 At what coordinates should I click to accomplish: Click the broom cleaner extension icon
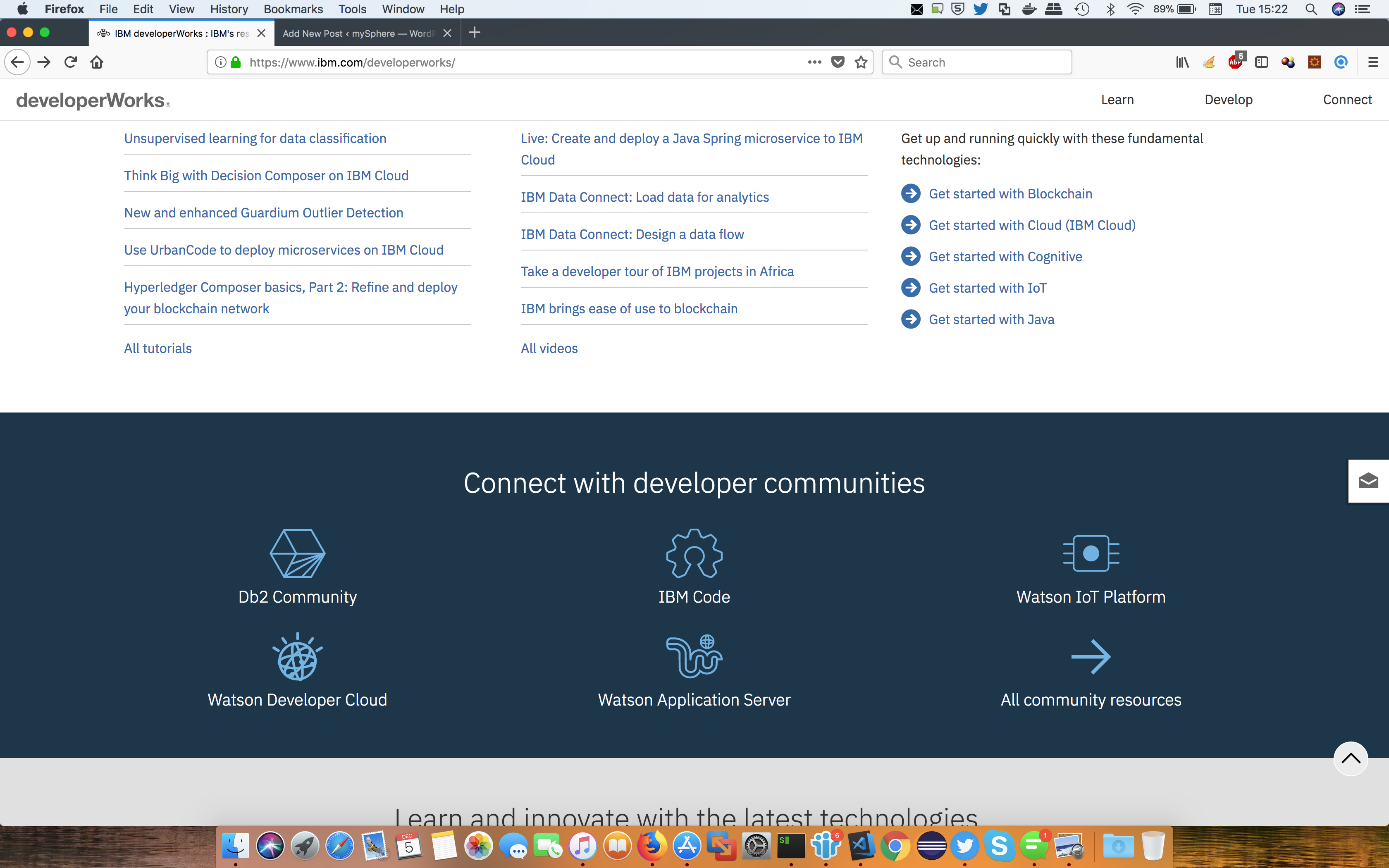pos(1209,62)
